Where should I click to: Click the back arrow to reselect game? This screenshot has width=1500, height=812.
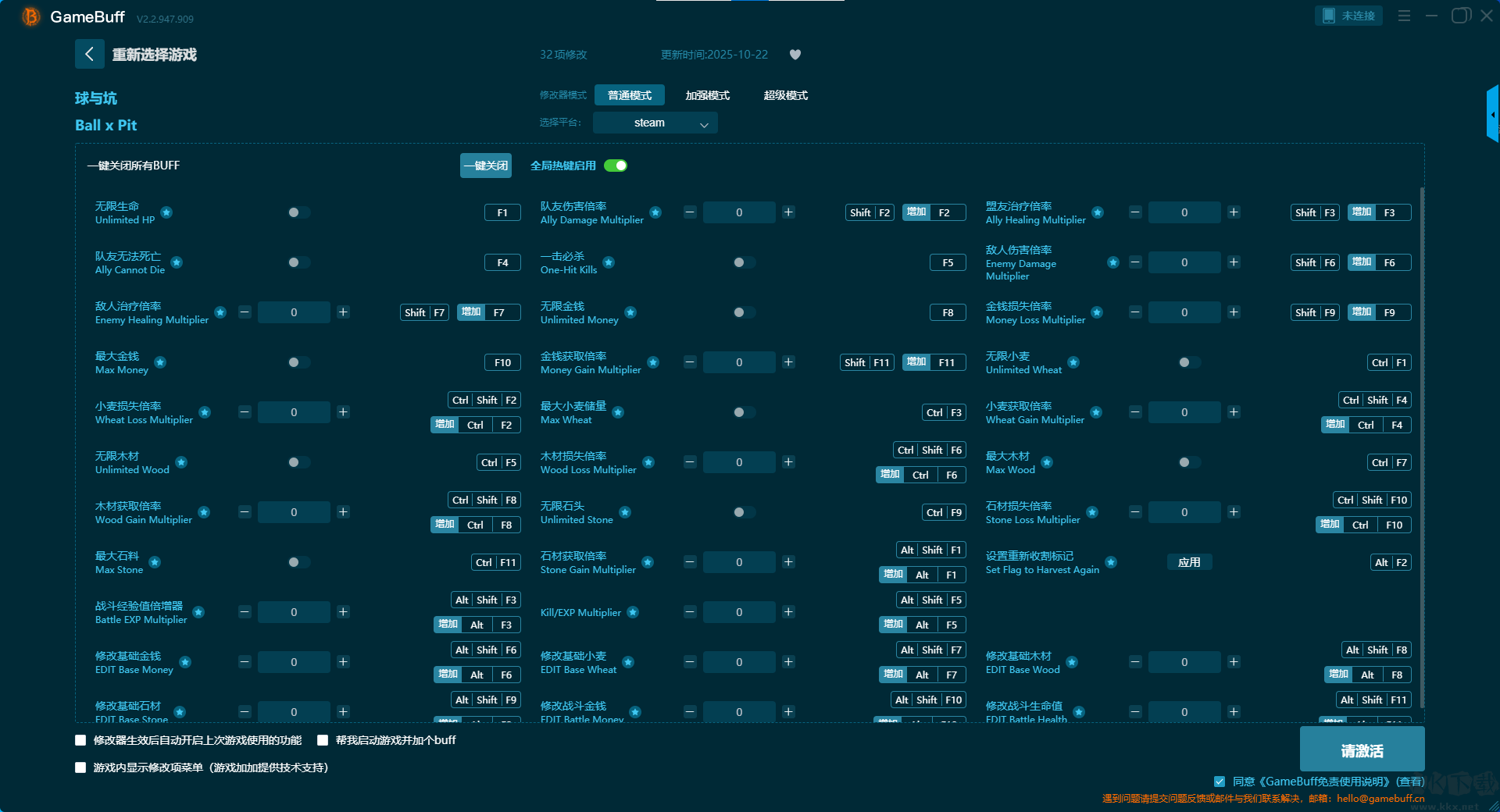(89, 54)
